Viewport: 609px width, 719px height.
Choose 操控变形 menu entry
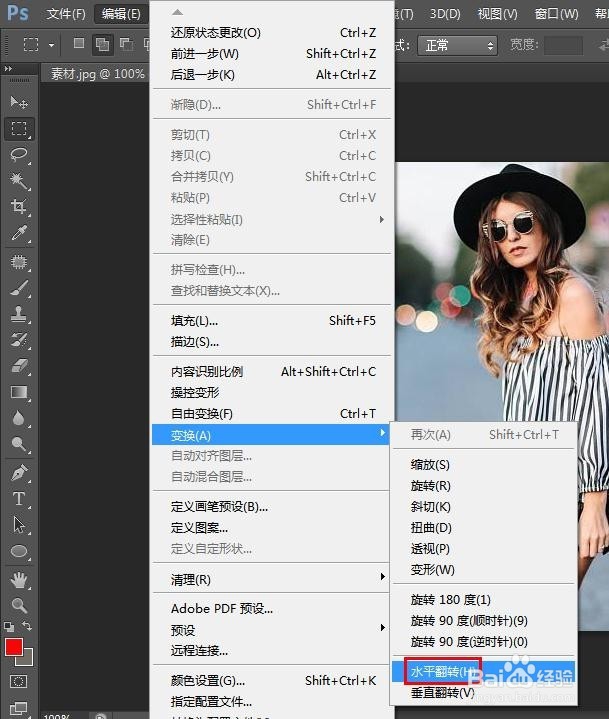pos(271,393)
